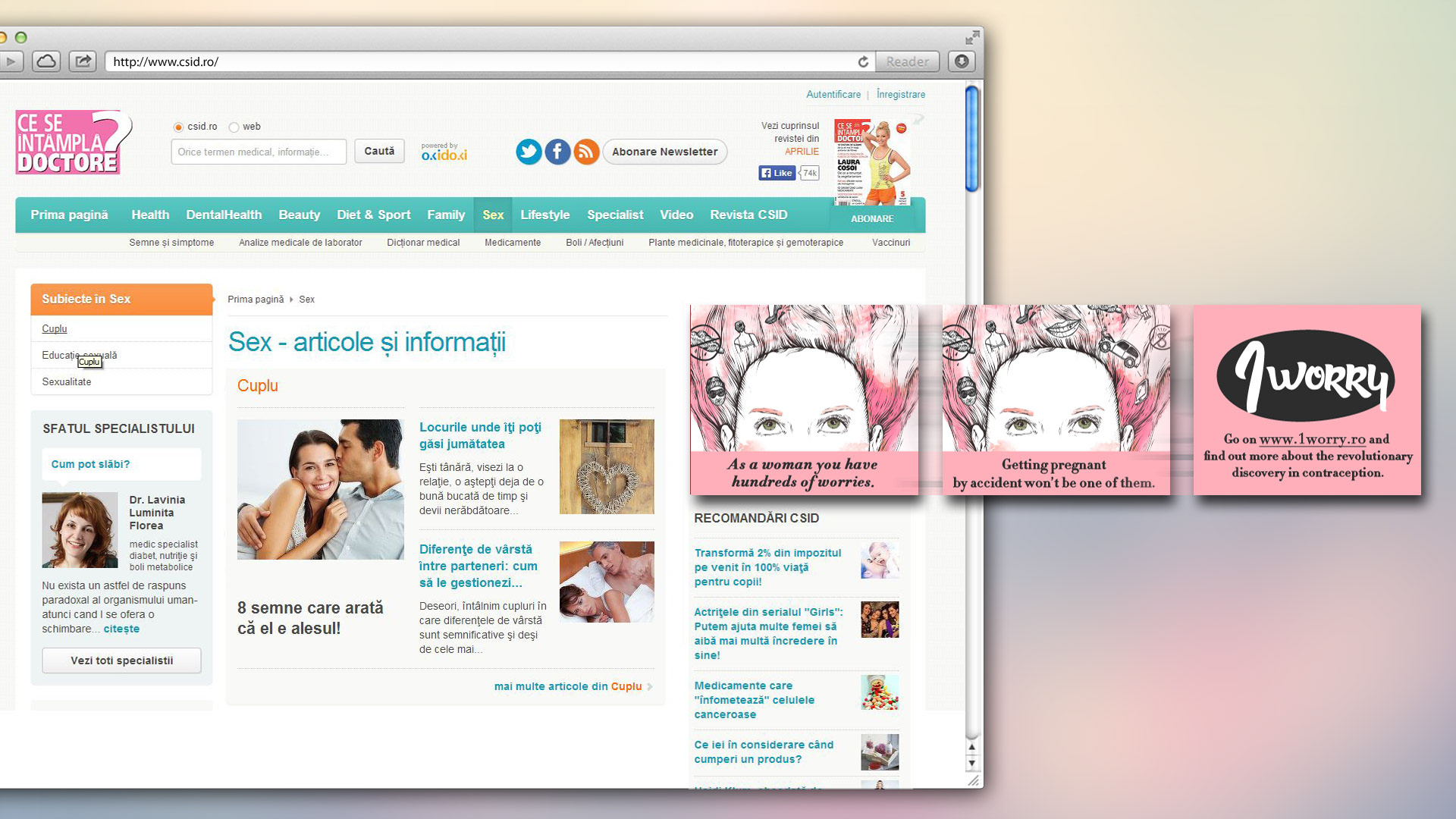This screenshot has height=819, width=1456.
Task: Open the Video menu item
Action: (676, 215)
